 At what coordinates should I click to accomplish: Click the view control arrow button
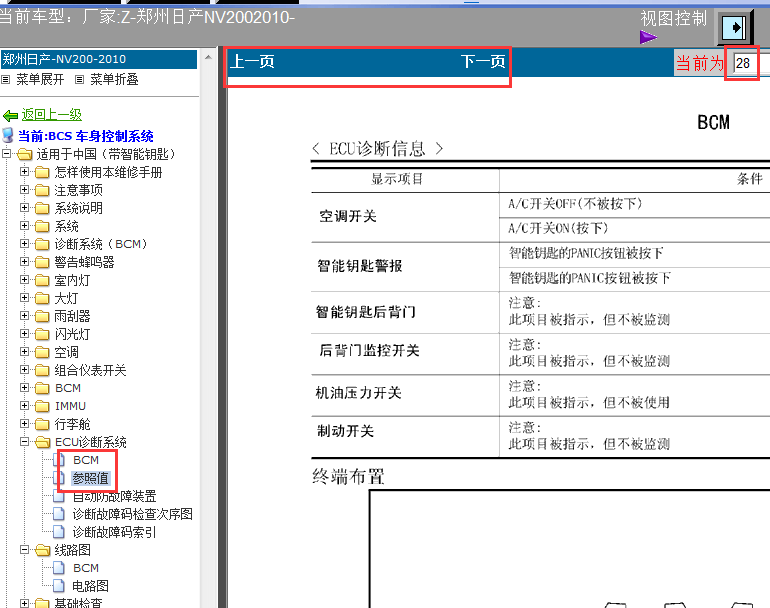(x=735, y=27)
